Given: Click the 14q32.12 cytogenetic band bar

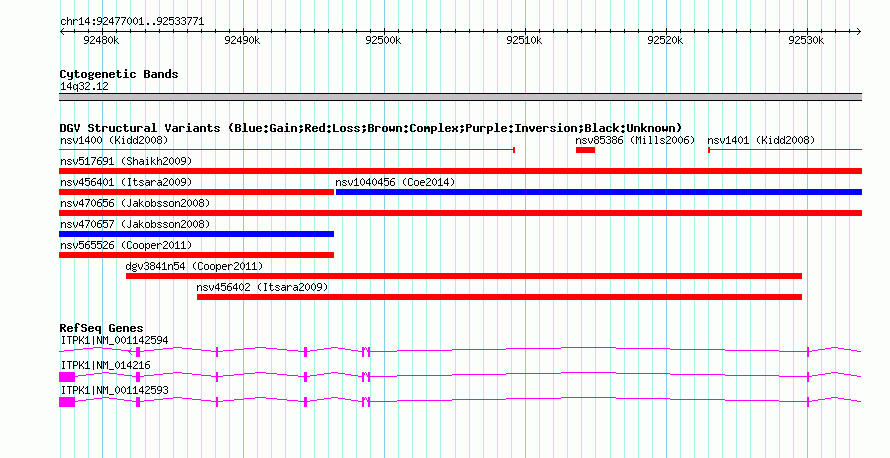Looking at the screenshot, I should pyautogui.click(x=460, y=97).
